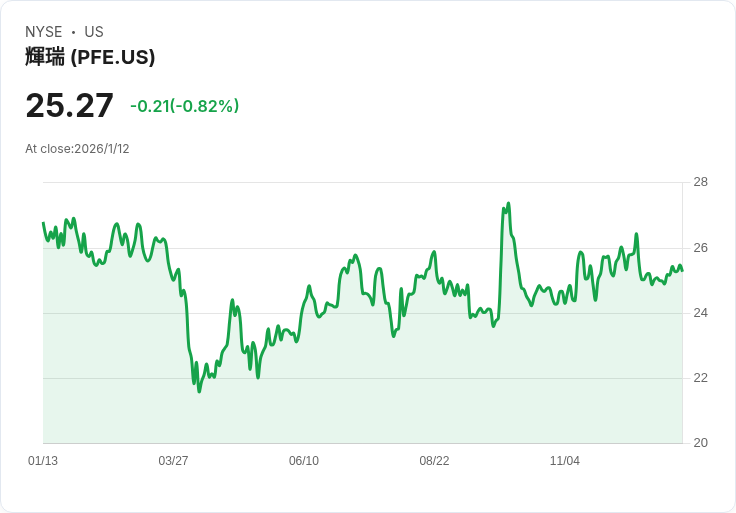Select the 01/13 date on the time axis

click(x=43, y=461)
